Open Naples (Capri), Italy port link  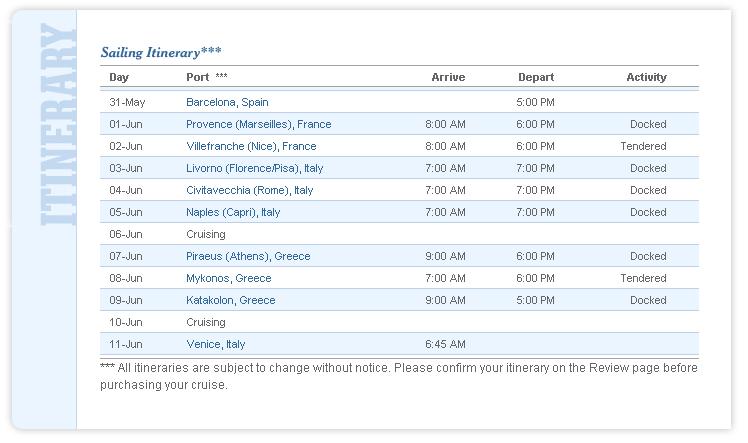click(x=233, y=212)
